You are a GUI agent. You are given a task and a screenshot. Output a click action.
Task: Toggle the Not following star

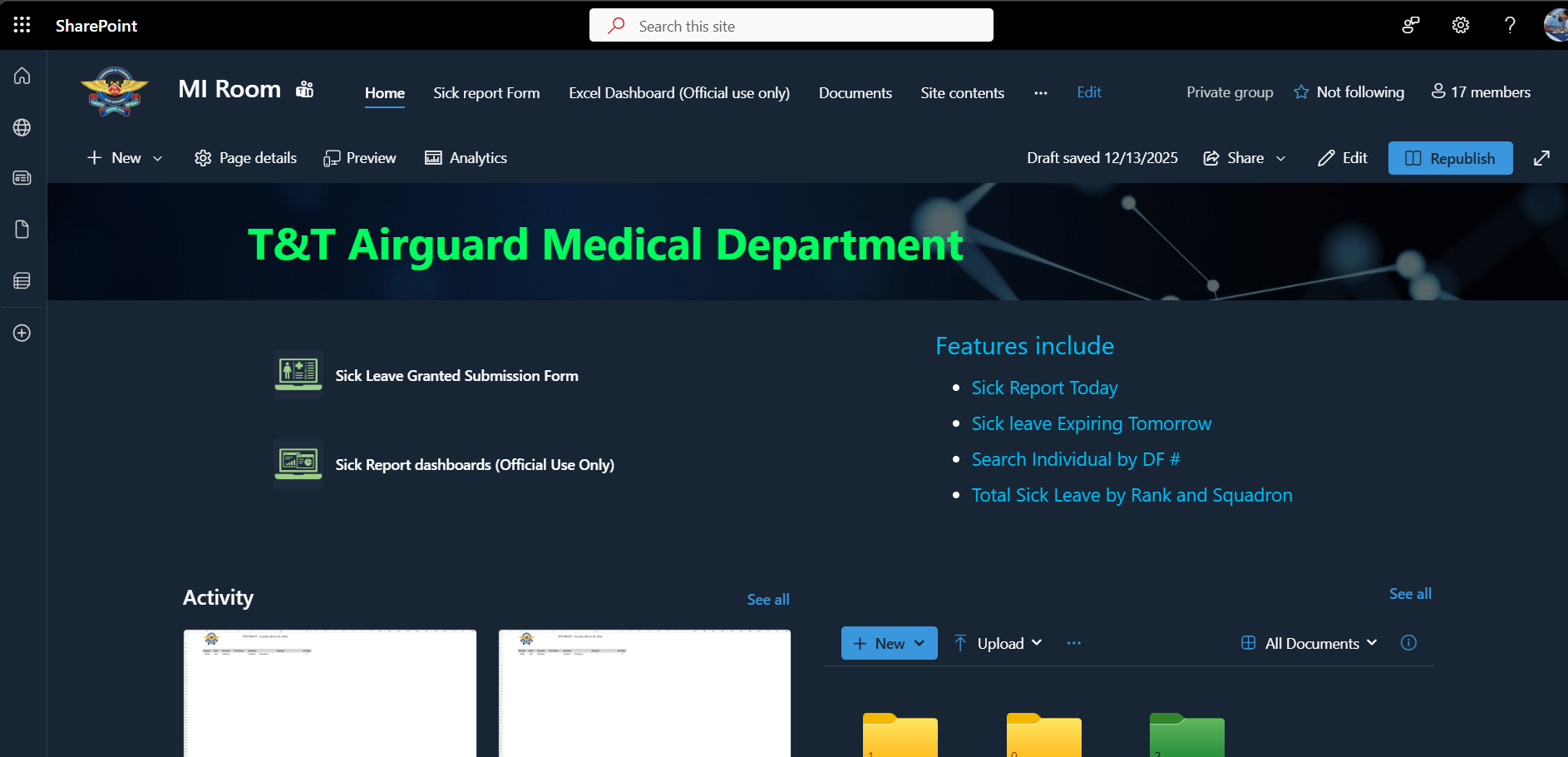click(1301, 92)
